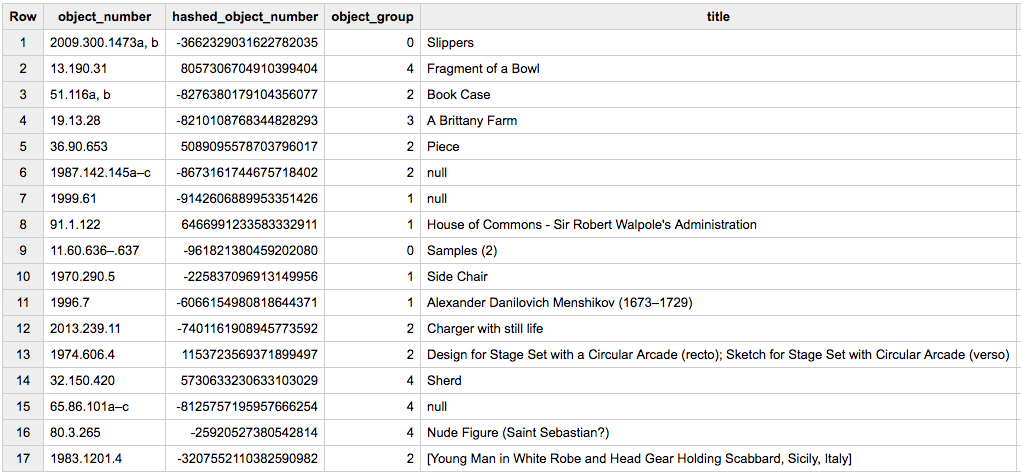The width and height of the screenshot is (1021, 476).
Task: Click the object_group column header
Action: (372, 17)
